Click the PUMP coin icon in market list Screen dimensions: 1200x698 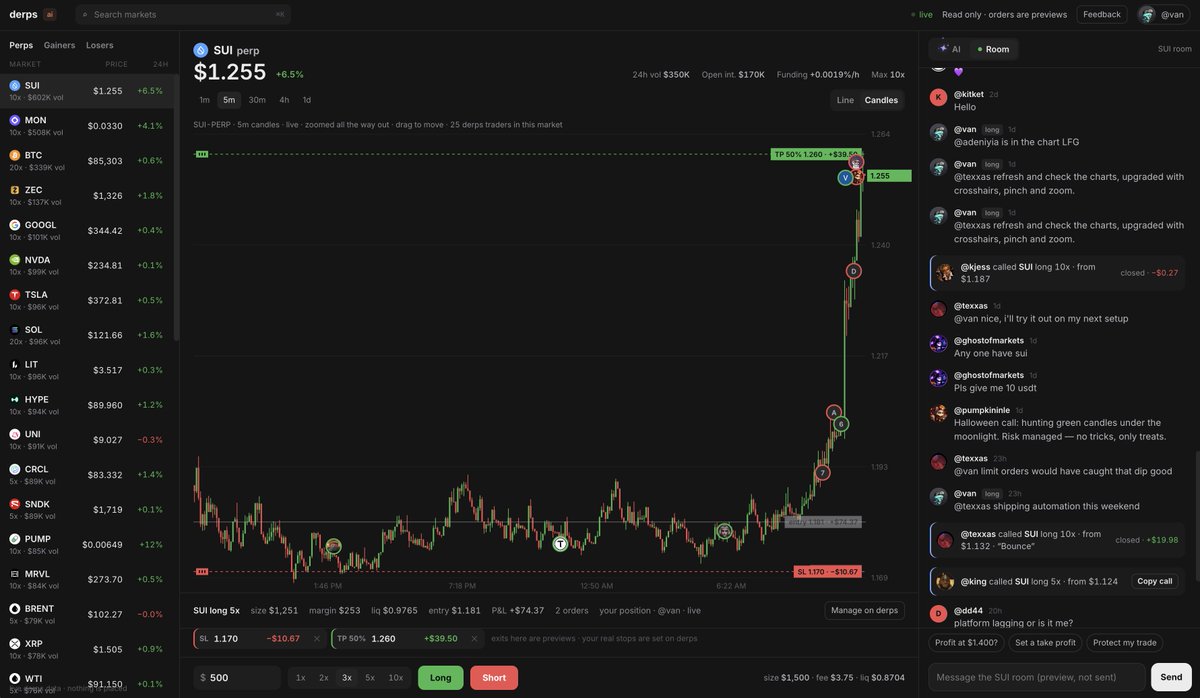pyautogui.click(x=15, y=538)
